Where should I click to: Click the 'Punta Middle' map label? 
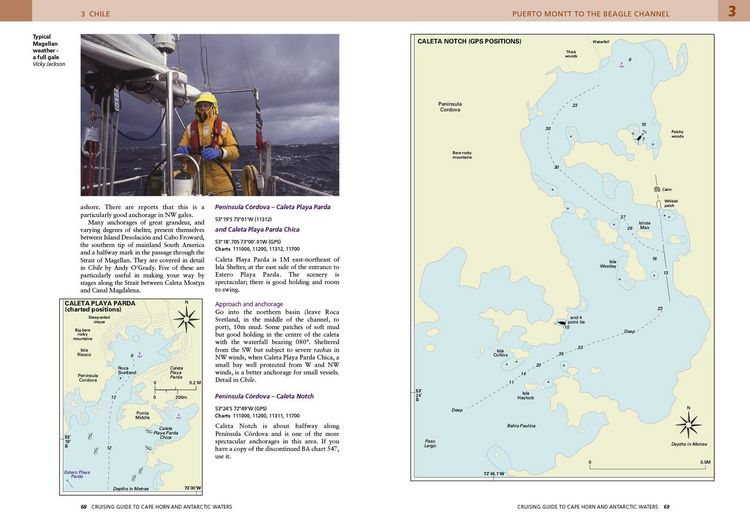coord(143,415)
